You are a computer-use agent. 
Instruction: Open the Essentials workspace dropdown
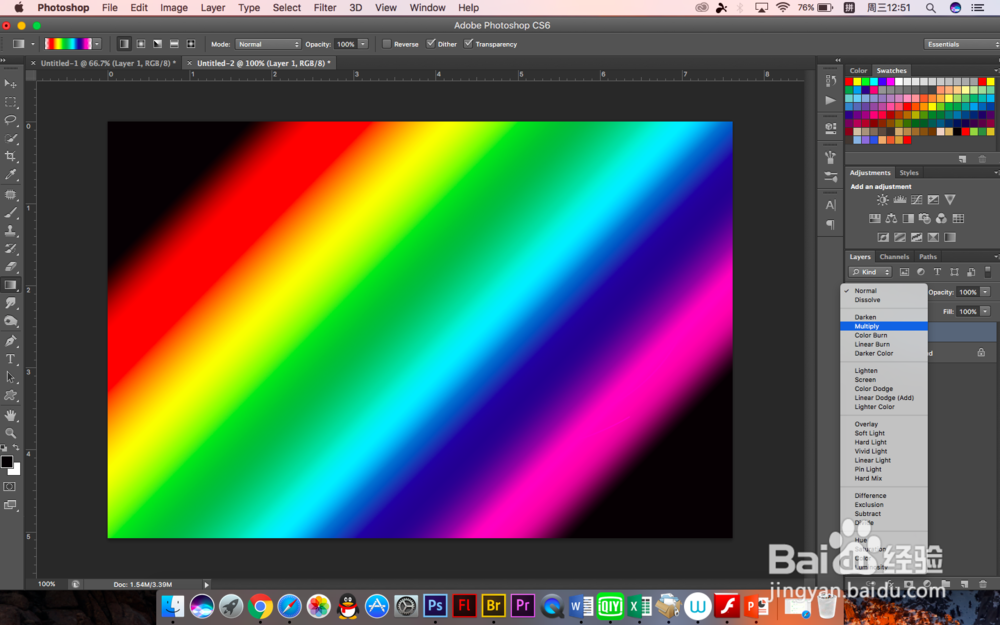coord(961,44)
